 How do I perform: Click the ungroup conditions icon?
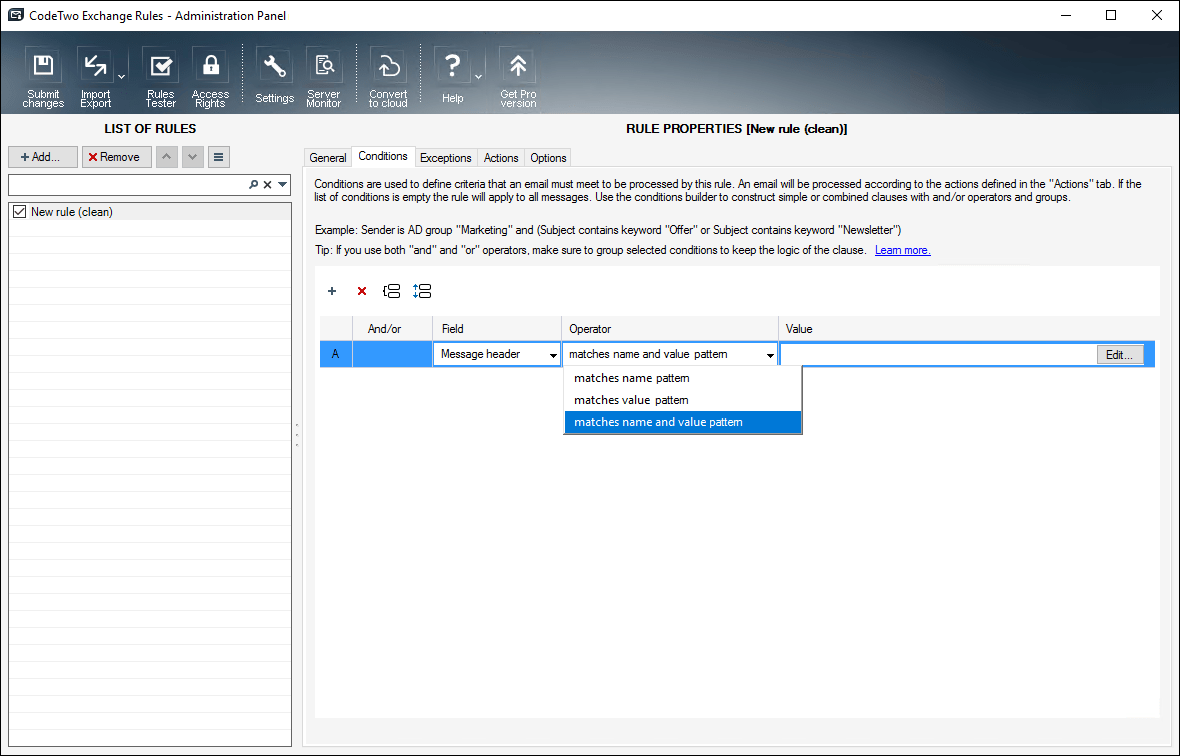pyautogui.click(x=422, y=291)
